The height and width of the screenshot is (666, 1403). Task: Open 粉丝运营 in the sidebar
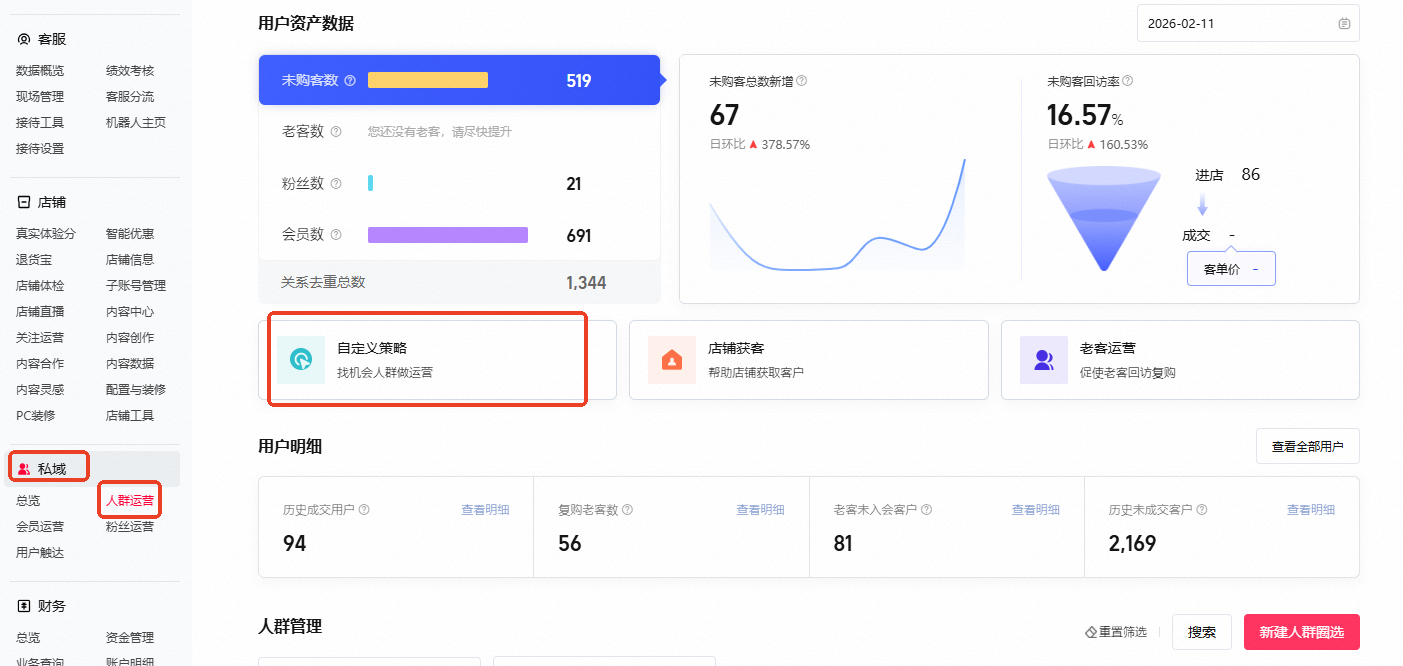coord(130,526)
